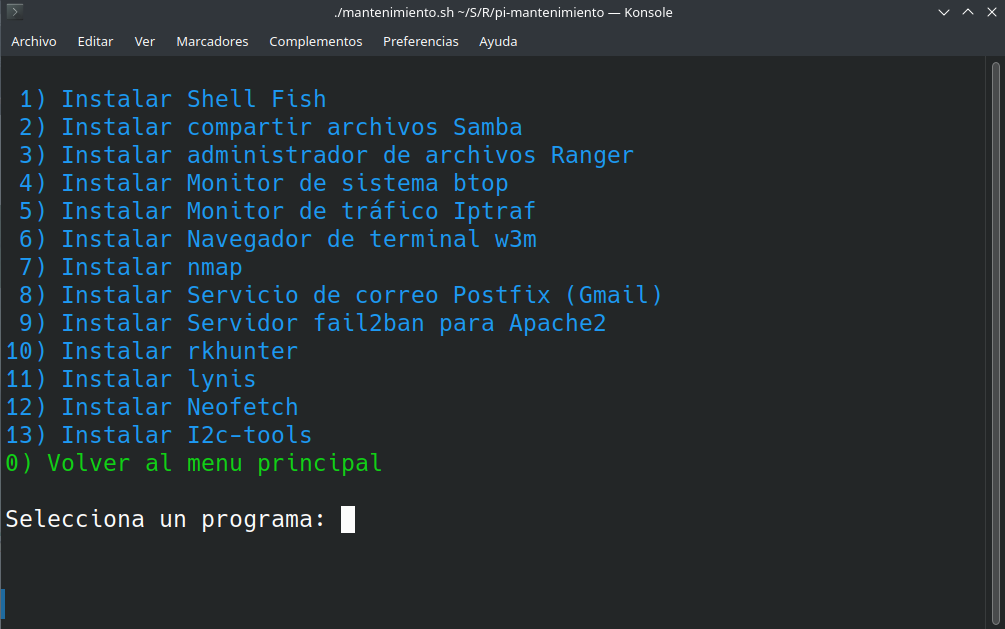
Task: Click the 'Instalar compartir archivos Samba' line
Action: tap(270, 128)
